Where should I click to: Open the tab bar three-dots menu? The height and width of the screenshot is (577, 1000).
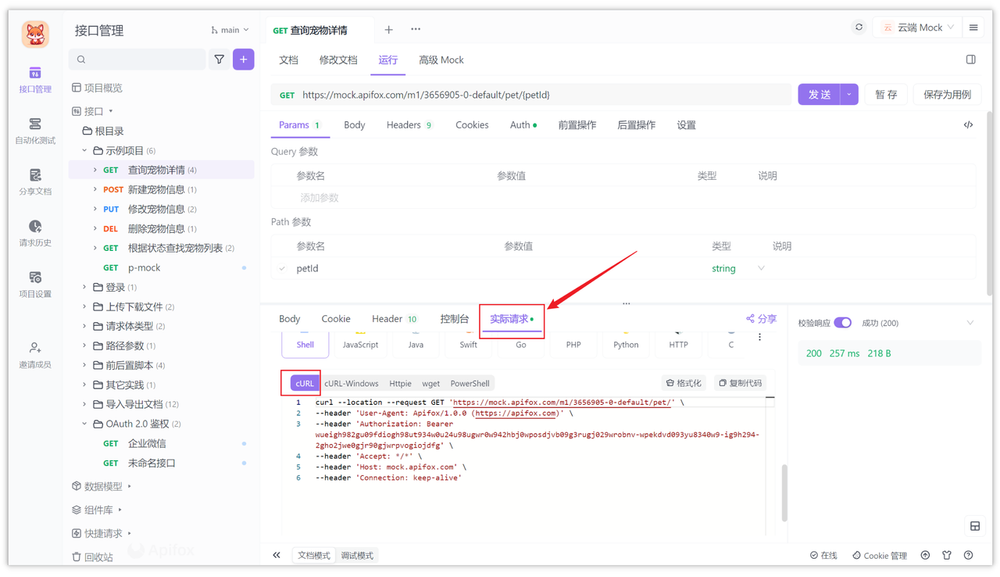[x=416, y=29]
